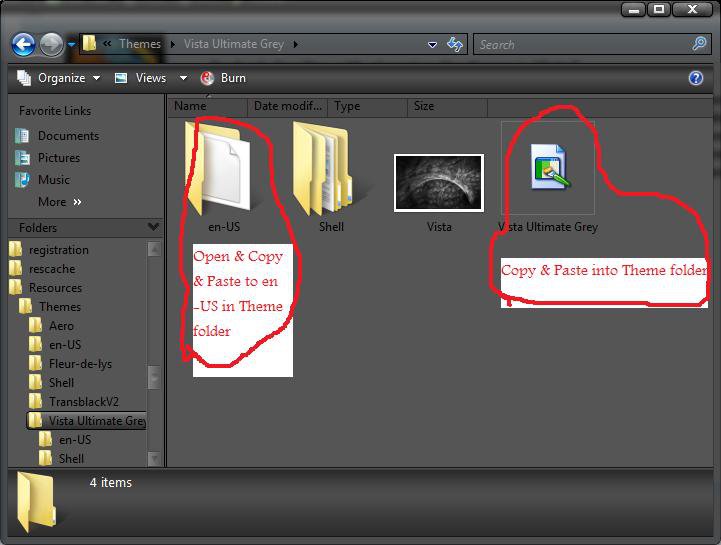Open the address bar history dropdown
The height and width of the screenshot is (545, 721).
(432, 45)
